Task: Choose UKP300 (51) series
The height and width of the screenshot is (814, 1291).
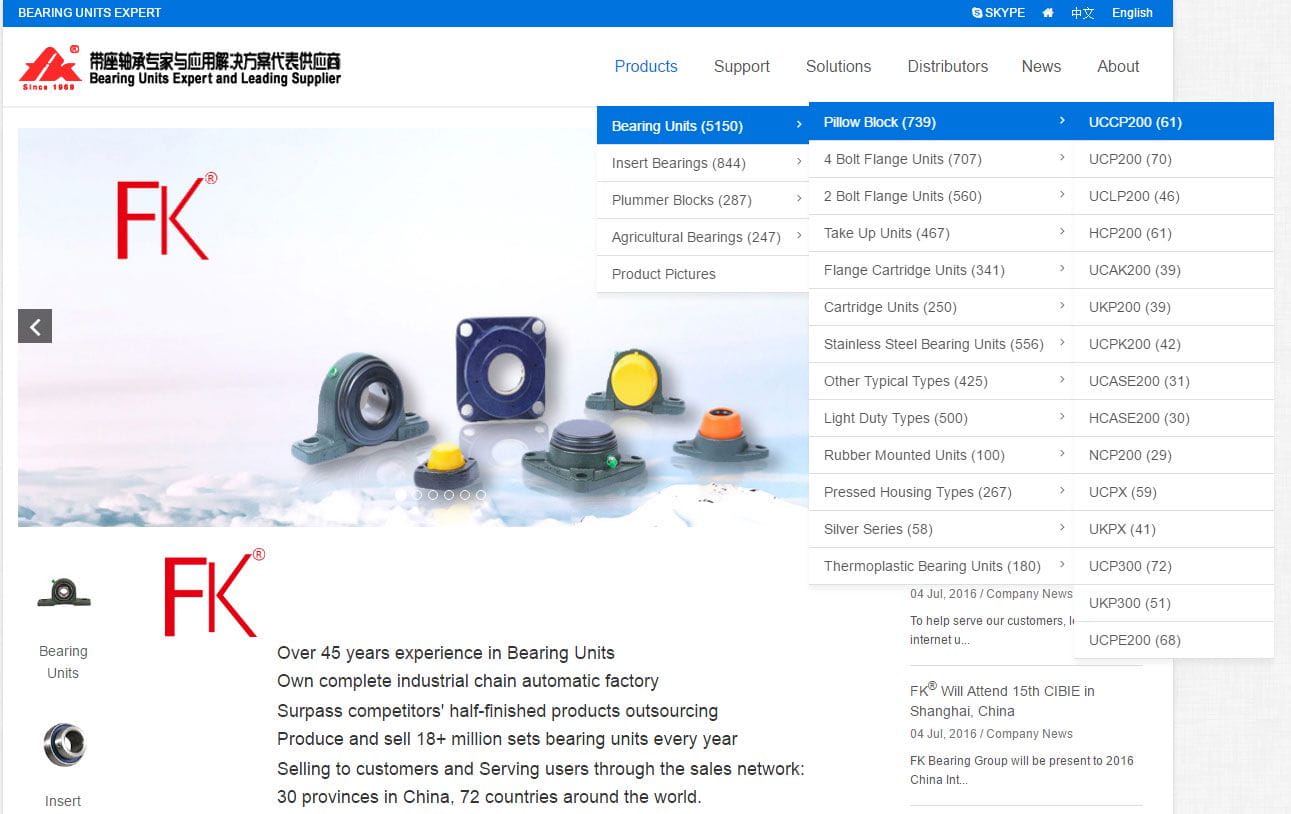Action: [1174, 603]
